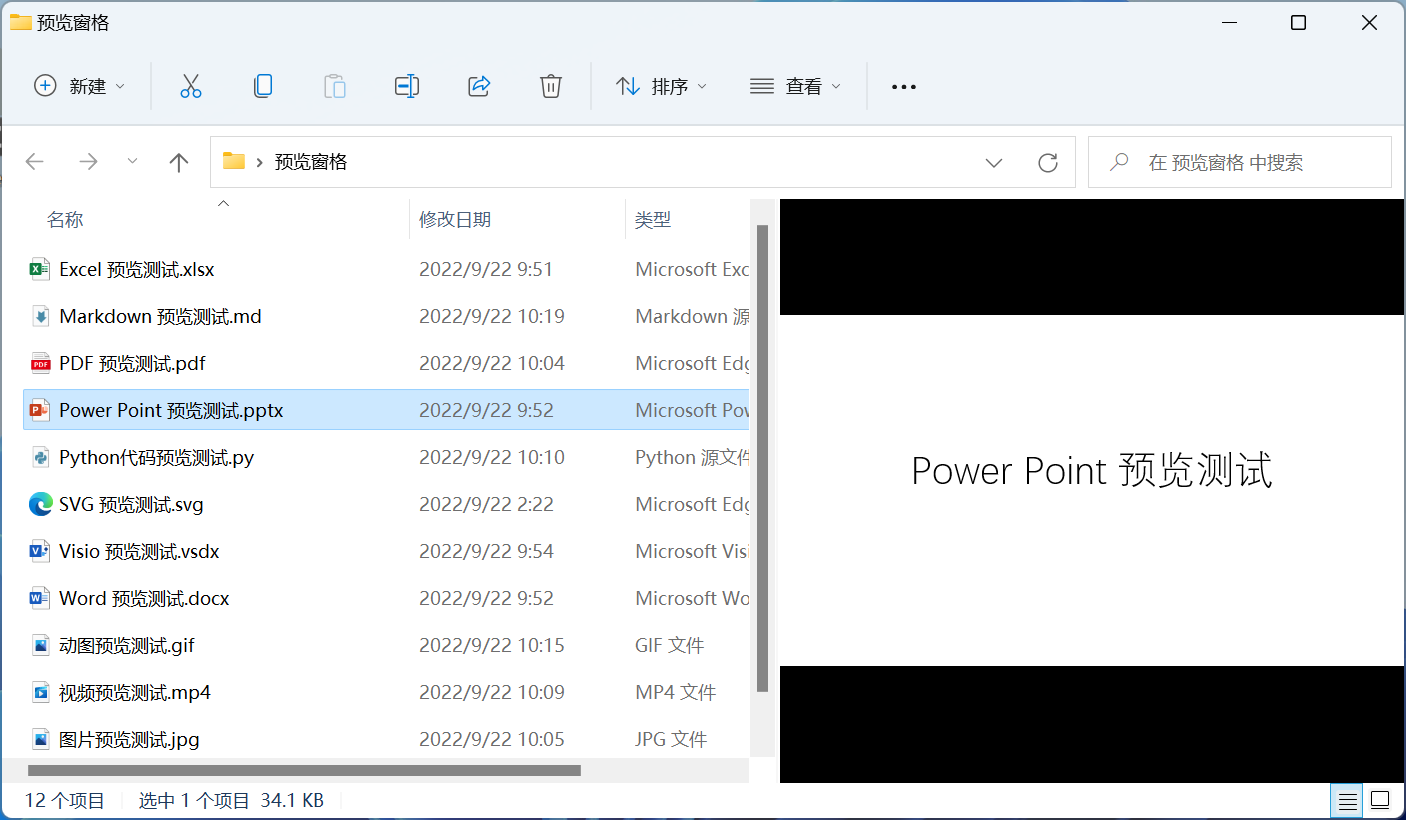The width and height of the screenshot is (1406, 820).
Task: Select SVG 预览测试.svg file
Action: tap(131, 504)
